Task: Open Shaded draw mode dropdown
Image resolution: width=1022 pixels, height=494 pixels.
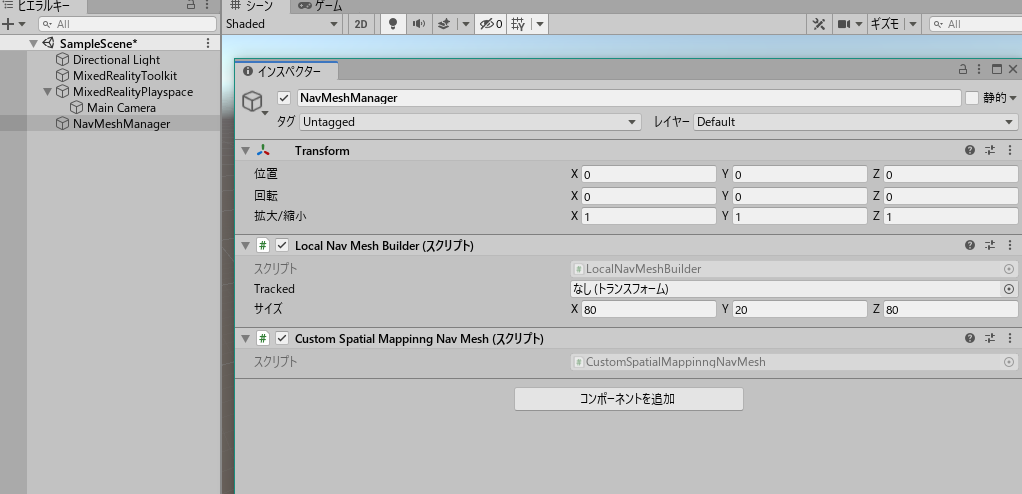Action: 282,24
